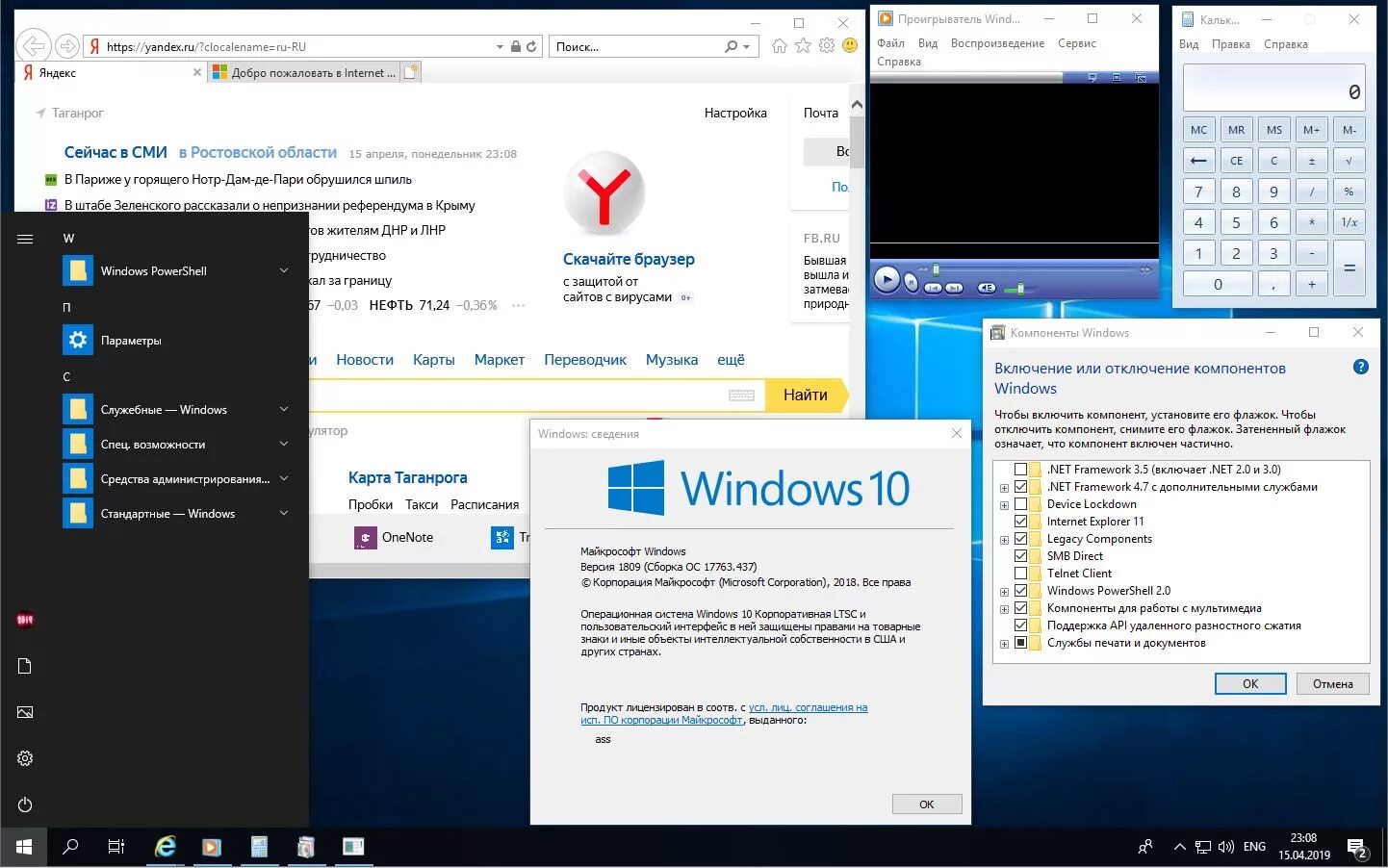1388x868 pixels.
Task: Open the on-screen keyboard icon in Yandex search
Action: point(741,396)
